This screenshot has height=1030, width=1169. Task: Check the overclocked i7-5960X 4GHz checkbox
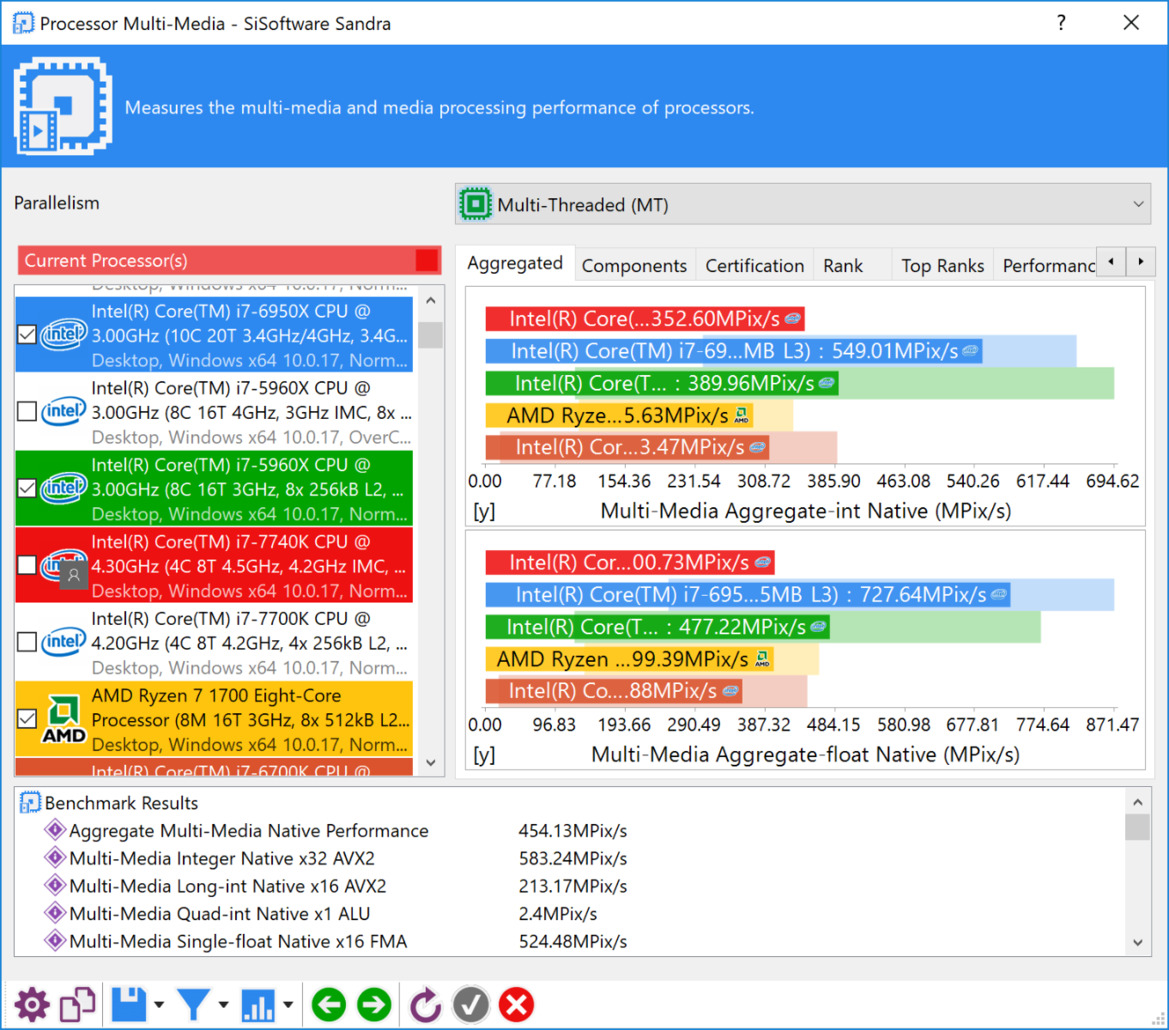coord(27,411)
